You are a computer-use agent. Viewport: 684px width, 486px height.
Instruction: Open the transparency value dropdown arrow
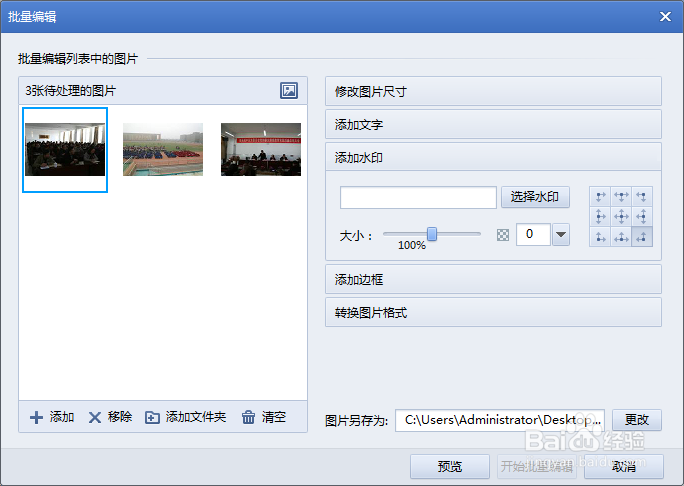pos(561,235)
